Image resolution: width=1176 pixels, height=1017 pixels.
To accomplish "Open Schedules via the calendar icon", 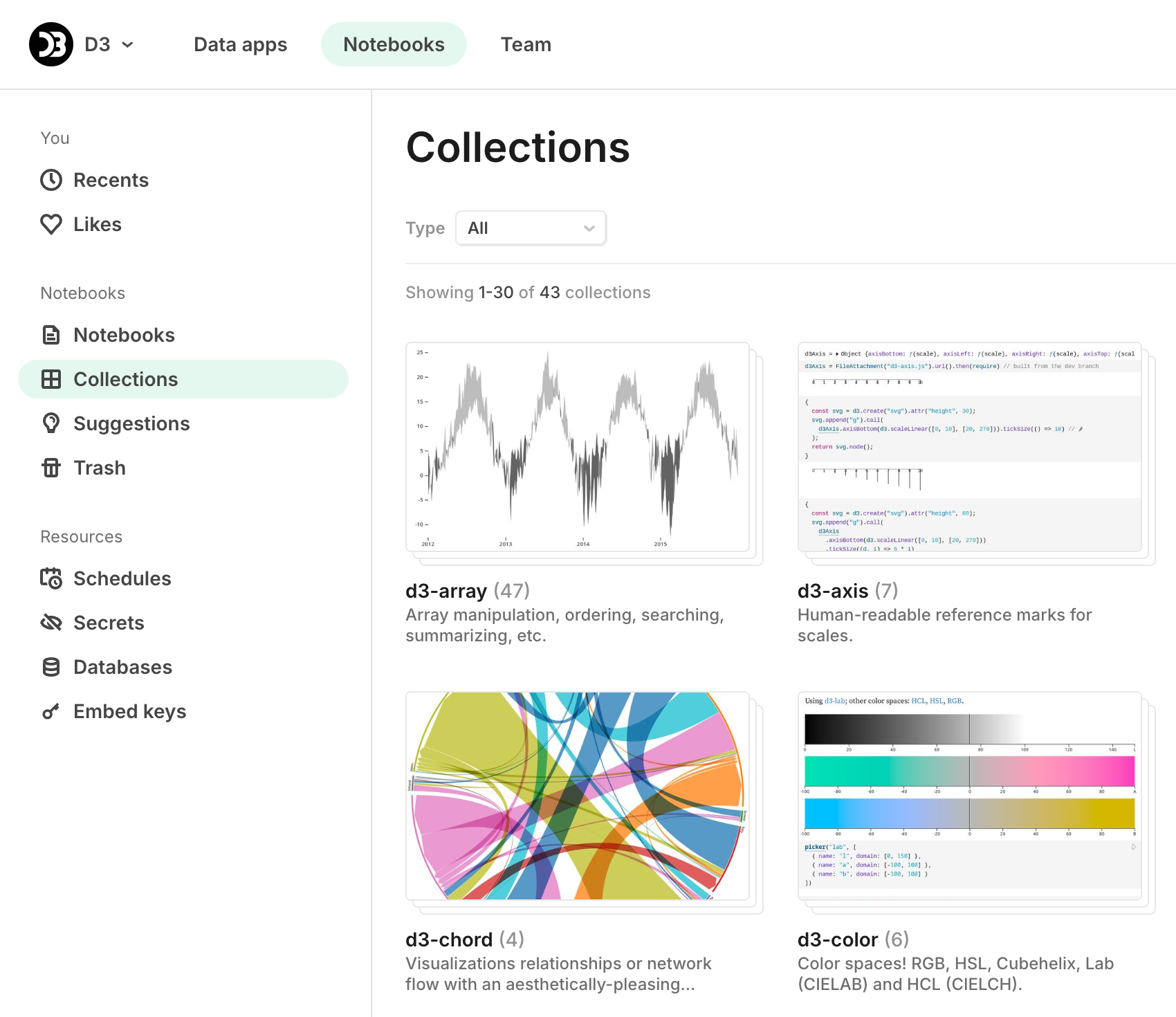I will point(51,578).
